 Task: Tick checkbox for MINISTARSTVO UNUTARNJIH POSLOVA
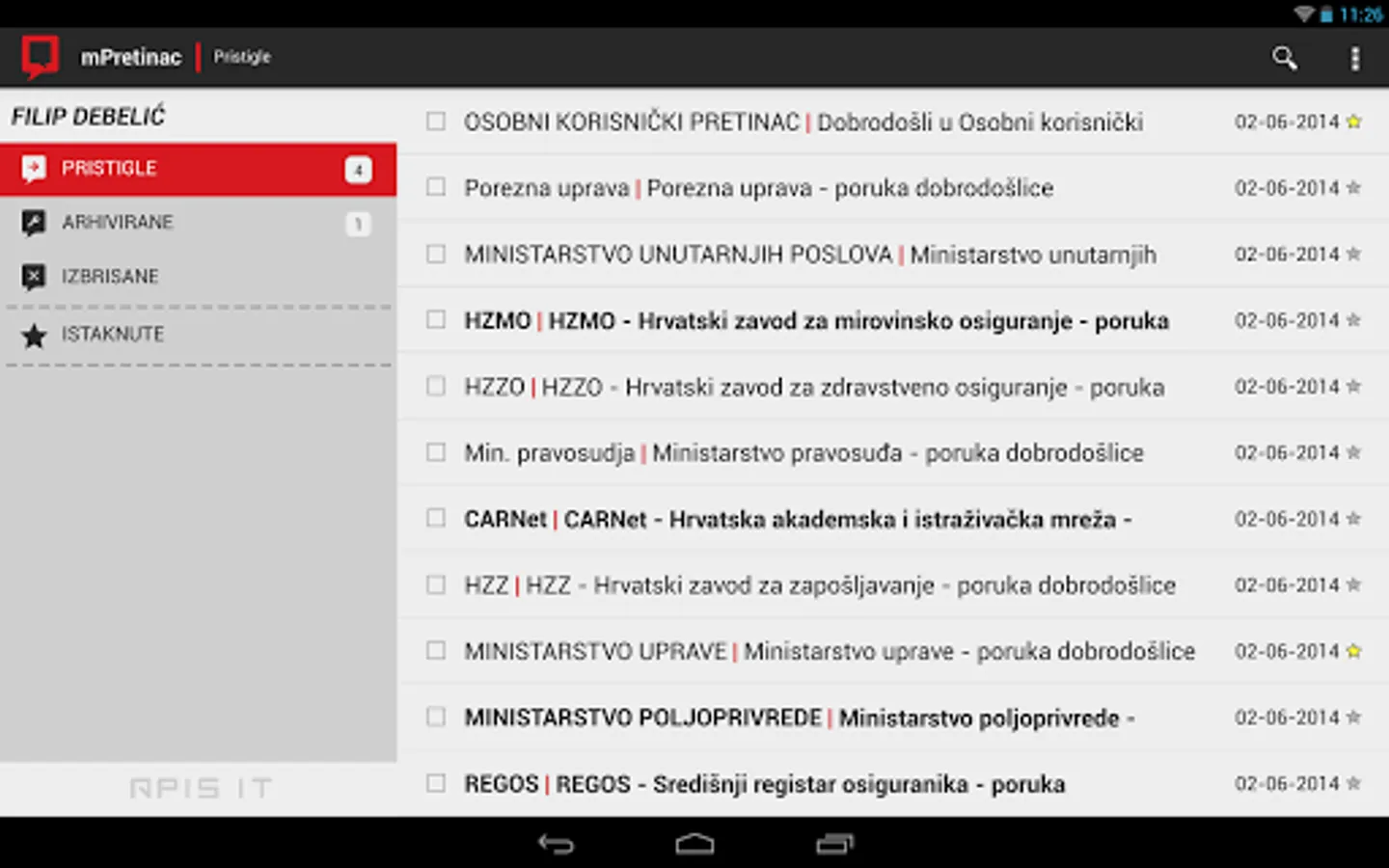tap(436, 254)
